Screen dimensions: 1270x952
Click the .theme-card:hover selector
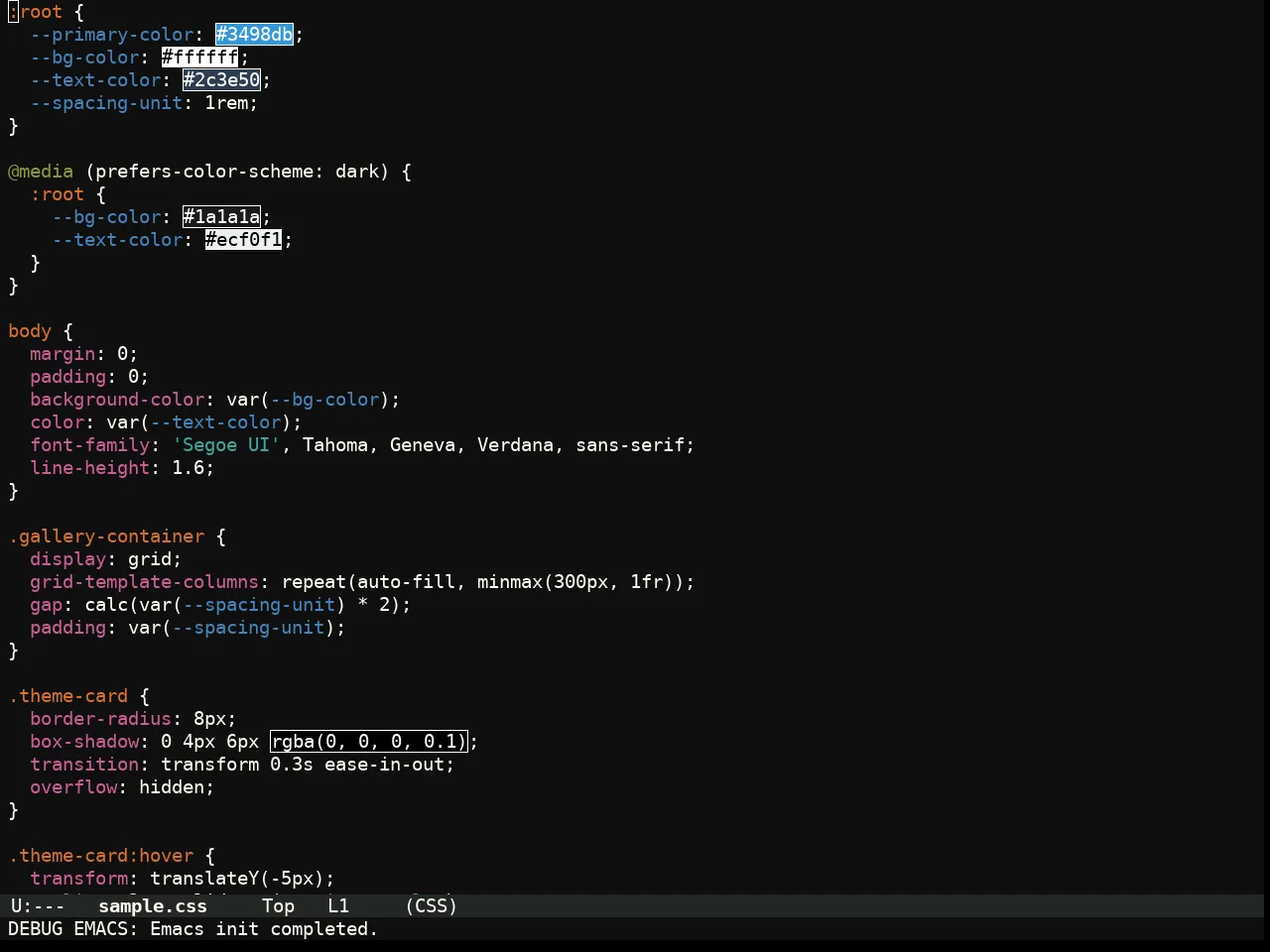[101, 856]
